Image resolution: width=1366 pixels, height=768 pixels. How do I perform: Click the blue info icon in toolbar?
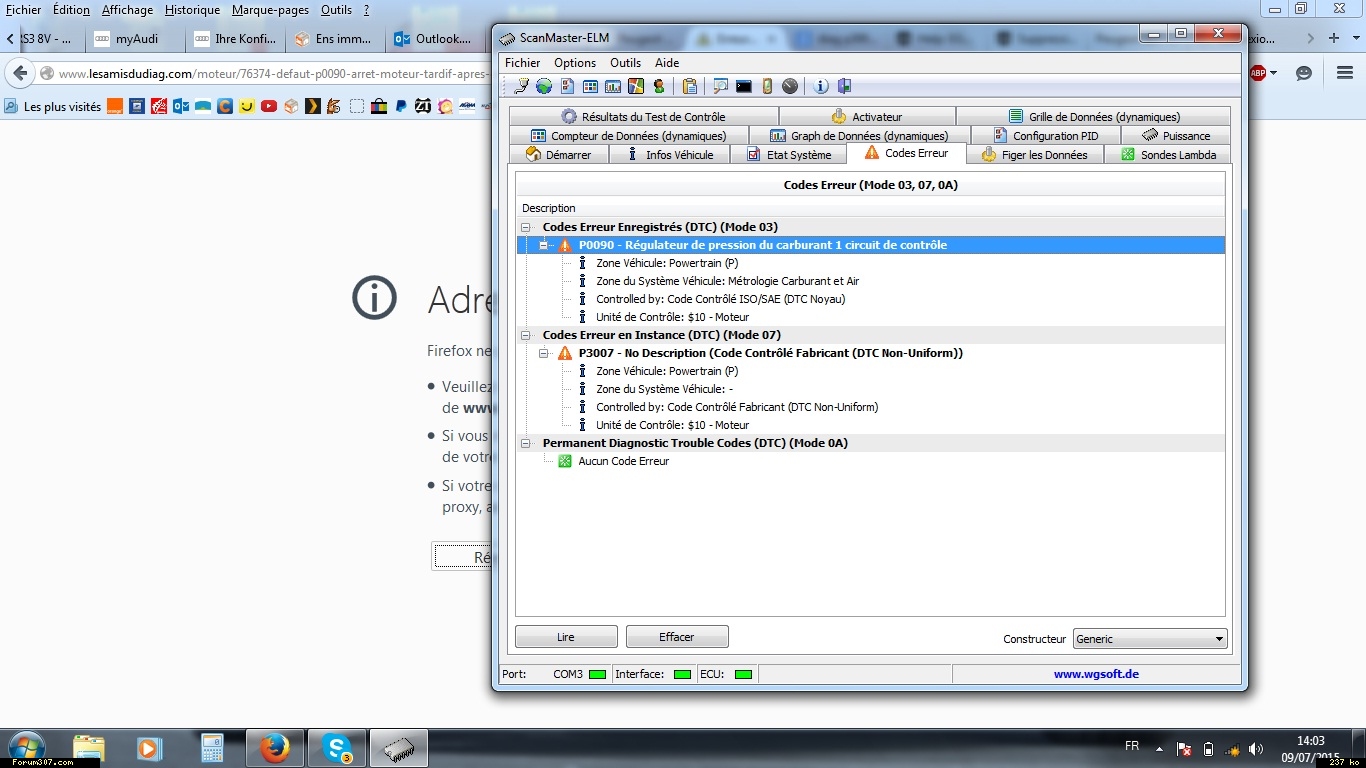(x=821, y=87)
